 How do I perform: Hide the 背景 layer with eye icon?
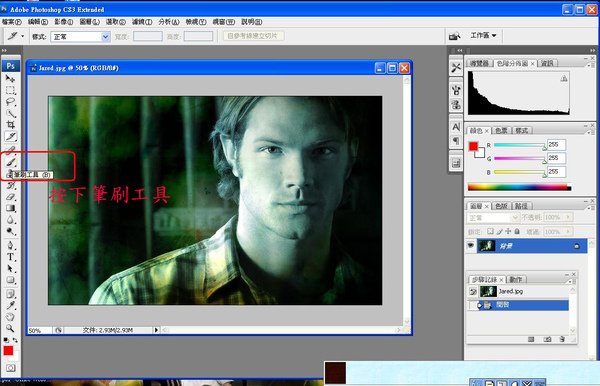[x=471, y=246]
